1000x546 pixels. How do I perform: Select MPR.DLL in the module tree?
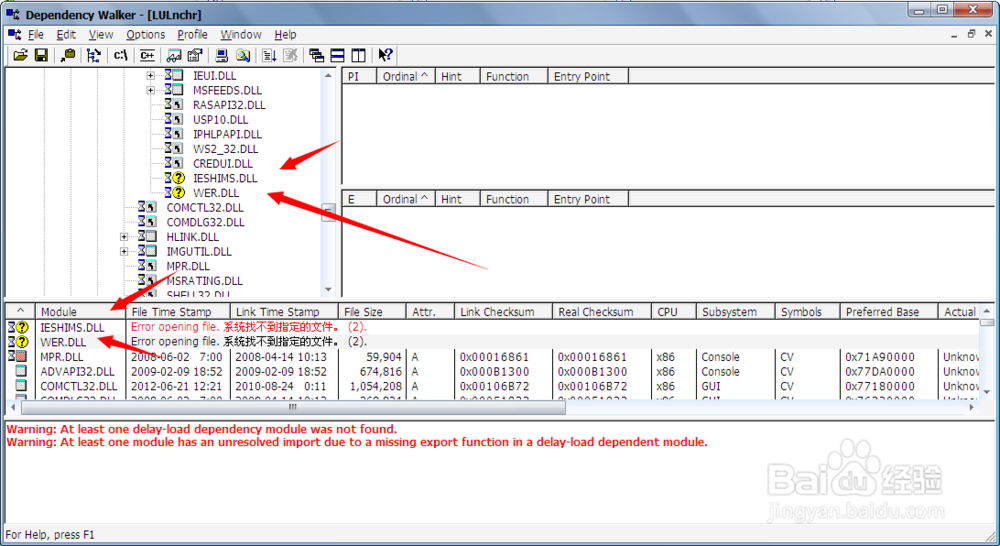point(188,266)
